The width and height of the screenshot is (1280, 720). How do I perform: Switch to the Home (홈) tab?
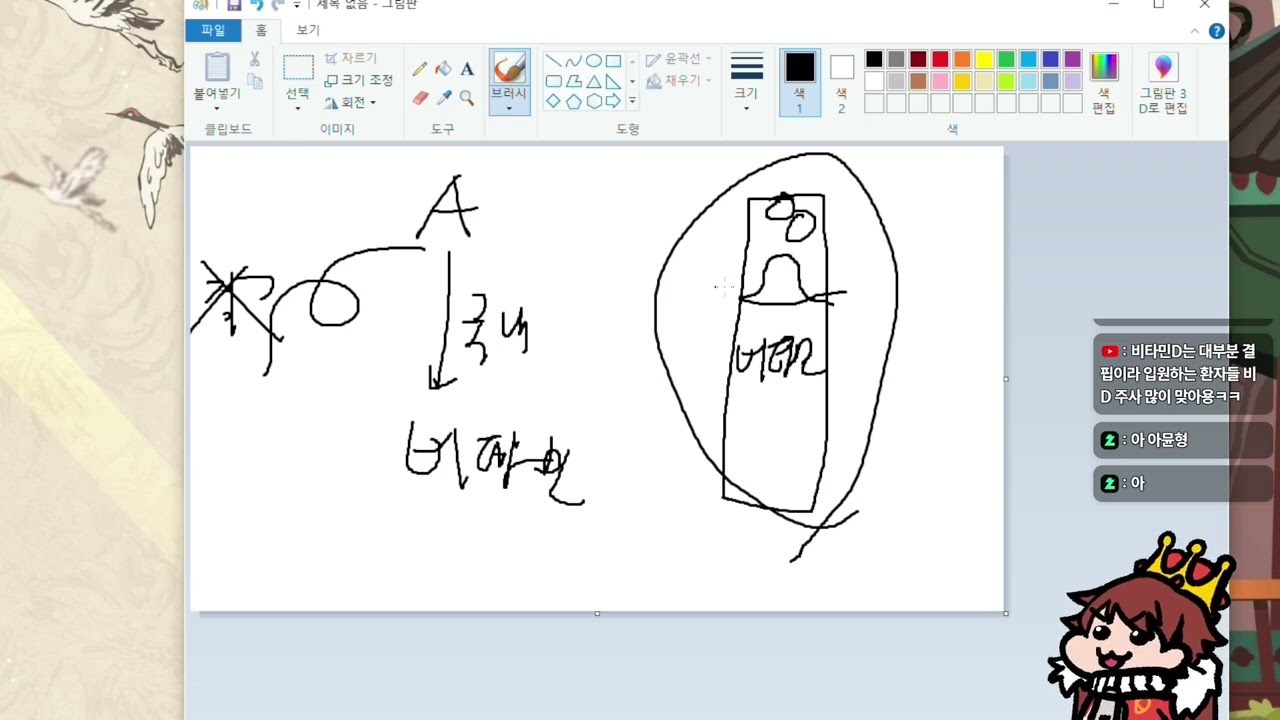[x=261, y=31]
